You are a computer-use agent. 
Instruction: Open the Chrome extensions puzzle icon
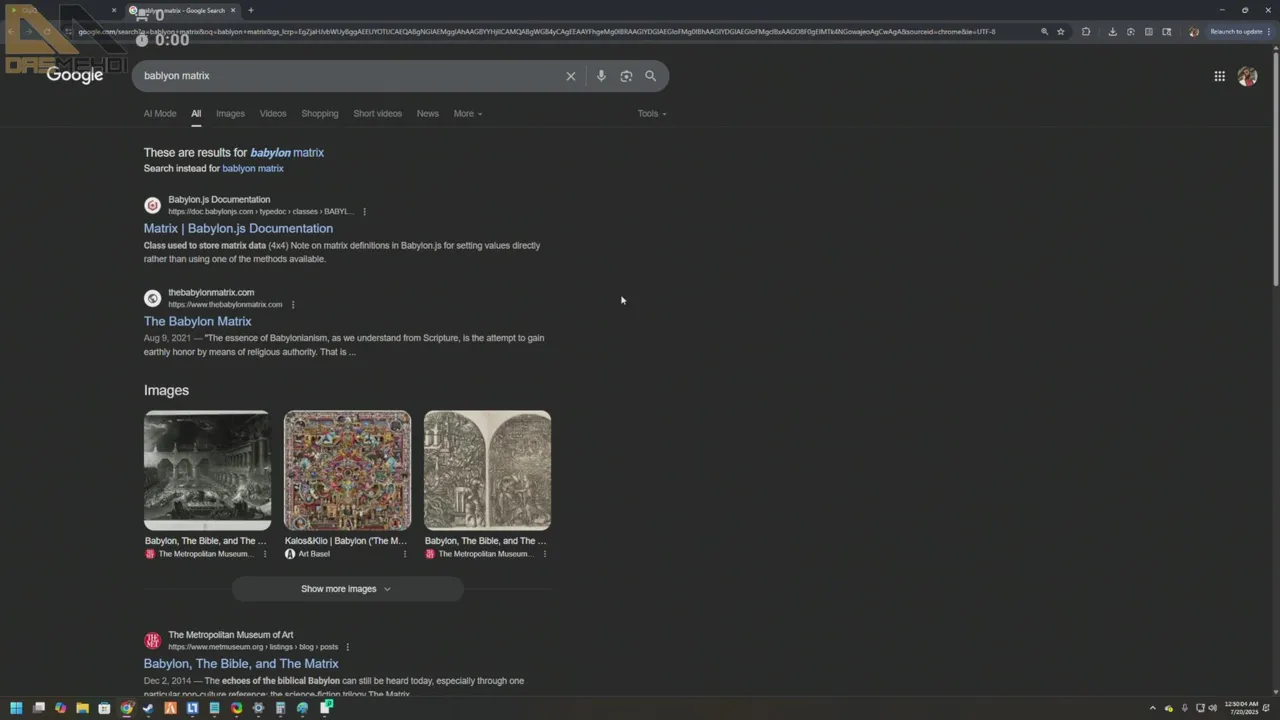click(x=1086, y=32)
